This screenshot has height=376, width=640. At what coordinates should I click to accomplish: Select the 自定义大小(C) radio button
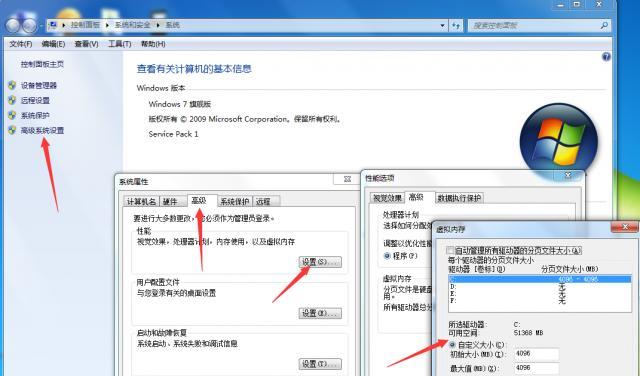pos(452,345)
